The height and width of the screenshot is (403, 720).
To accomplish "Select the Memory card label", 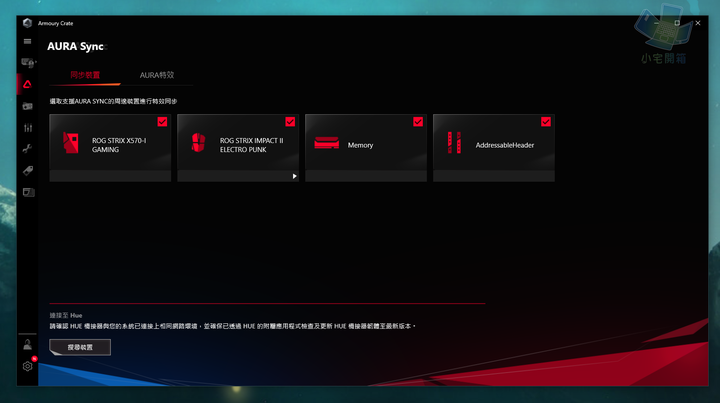I will coord(360,145).
